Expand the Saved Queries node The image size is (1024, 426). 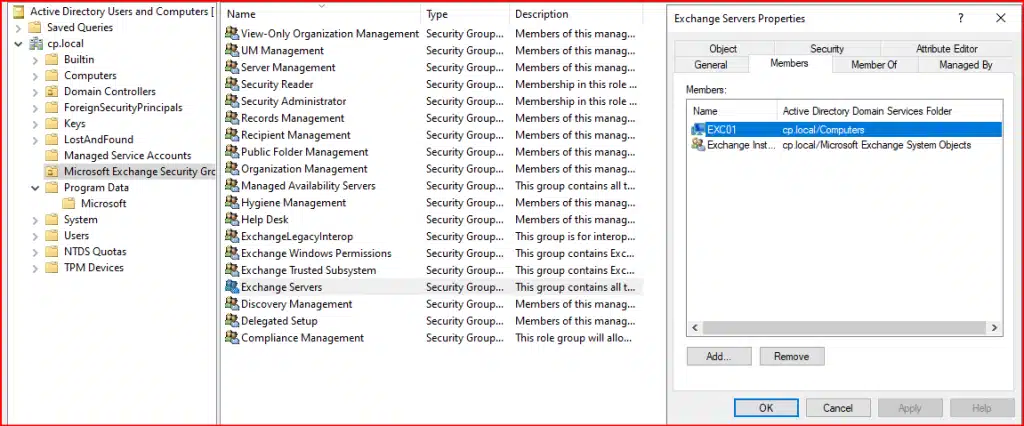pyautogui.click(x=19, y=28)
